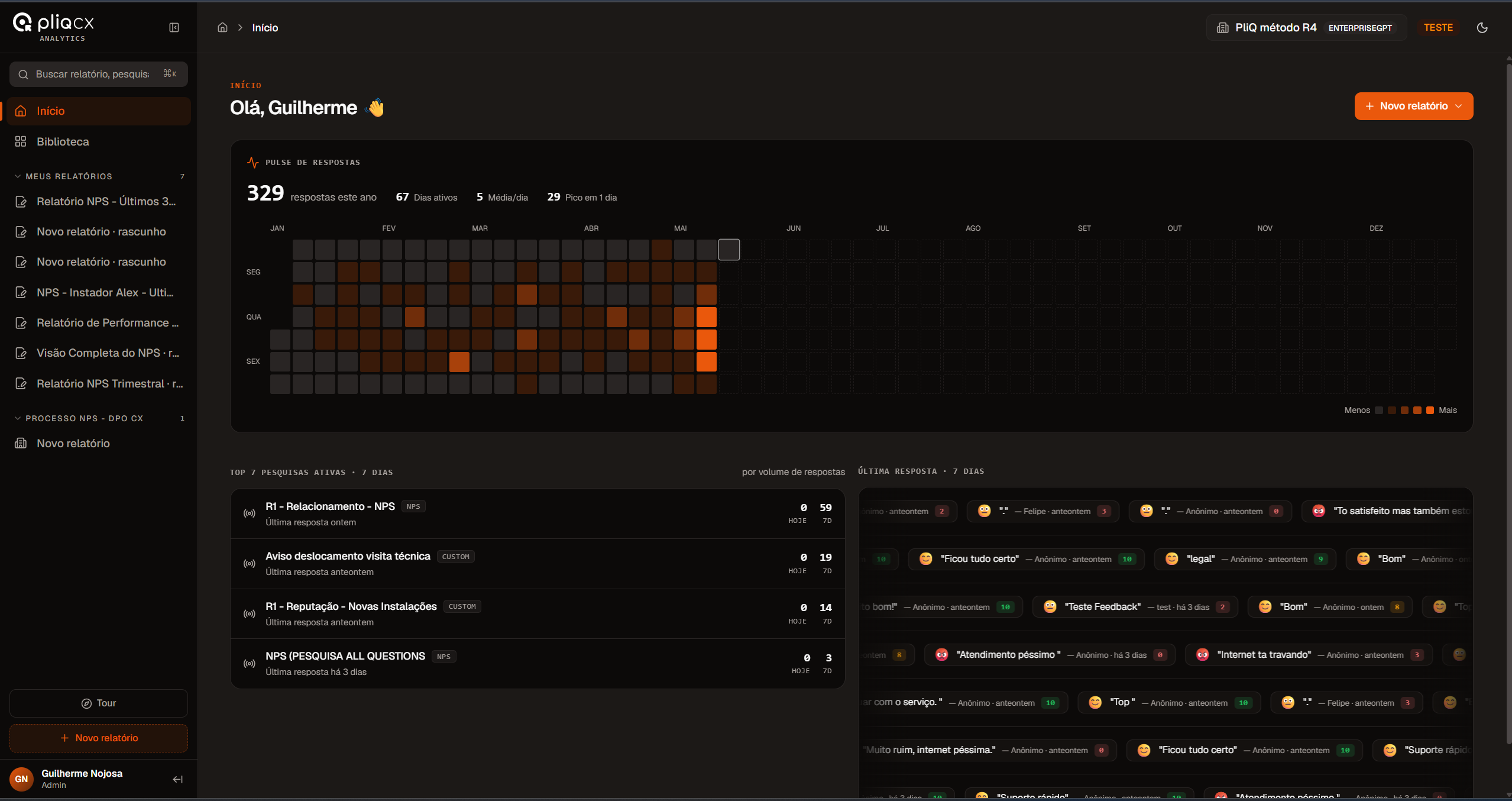Open Aviso deslocamento visita técnica survey row

pyautogui.click(x=537, y=563)
